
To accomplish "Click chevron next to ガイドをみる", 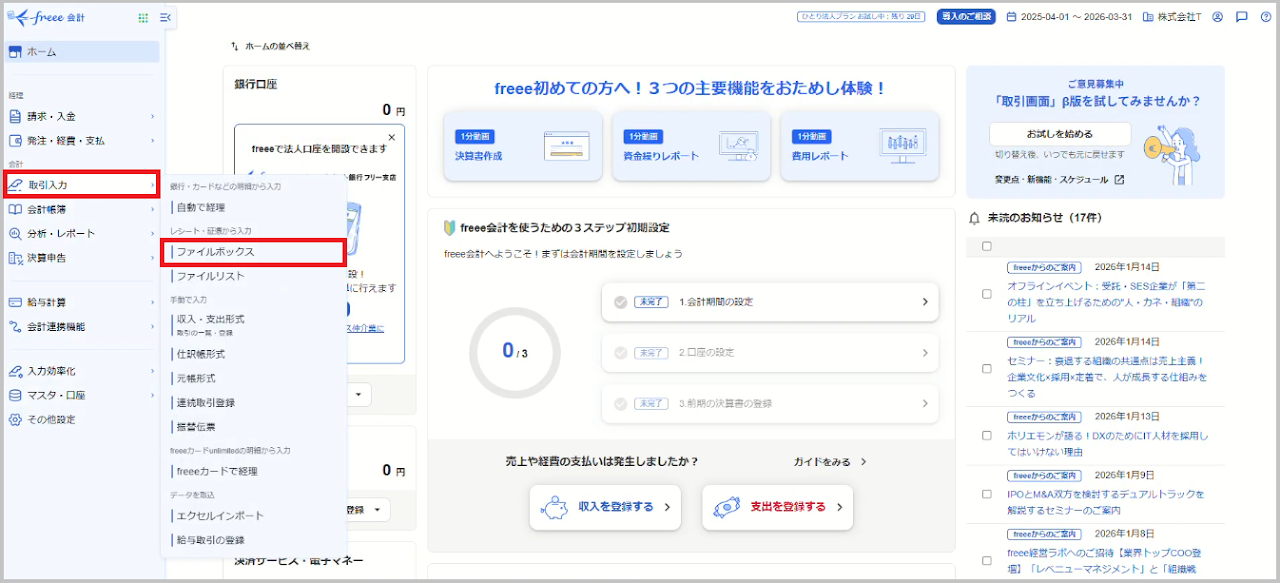I will click(864, 462).
